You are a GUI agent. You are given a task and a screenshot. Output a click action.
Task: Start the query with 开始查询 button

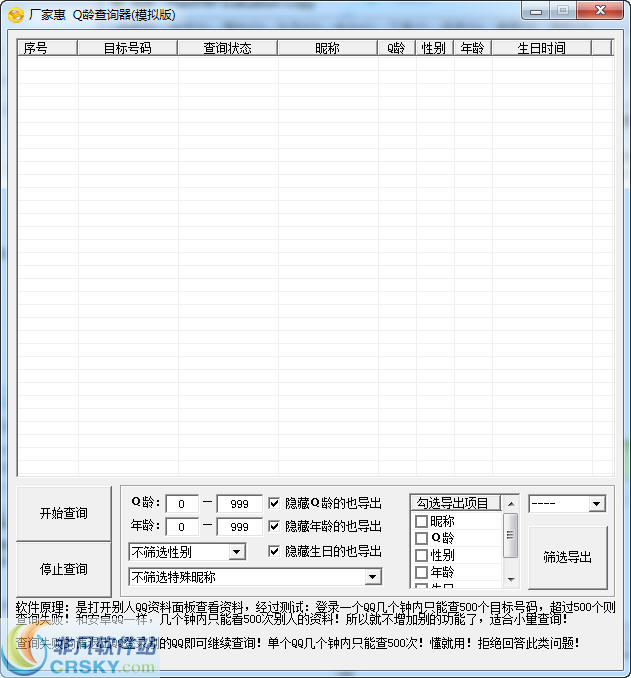(64, 513)
